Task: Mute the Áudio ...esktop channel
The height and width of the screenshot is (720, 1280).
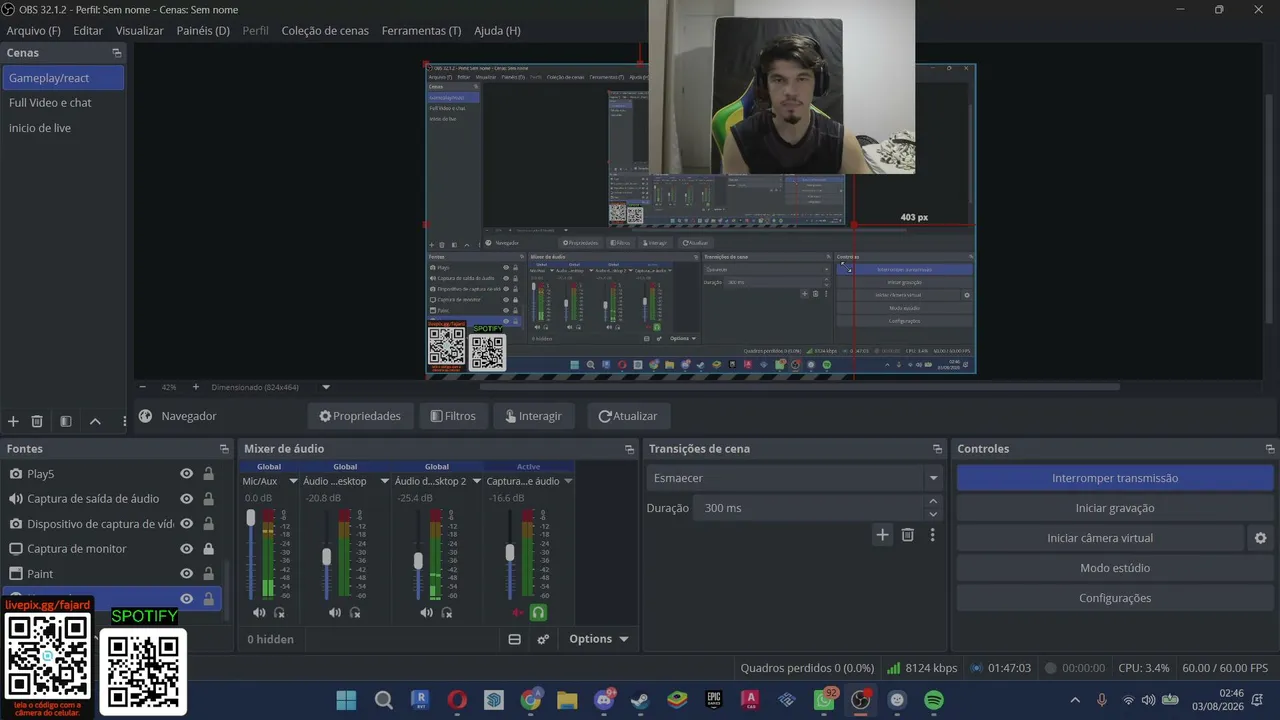Action: pos(335,612)
